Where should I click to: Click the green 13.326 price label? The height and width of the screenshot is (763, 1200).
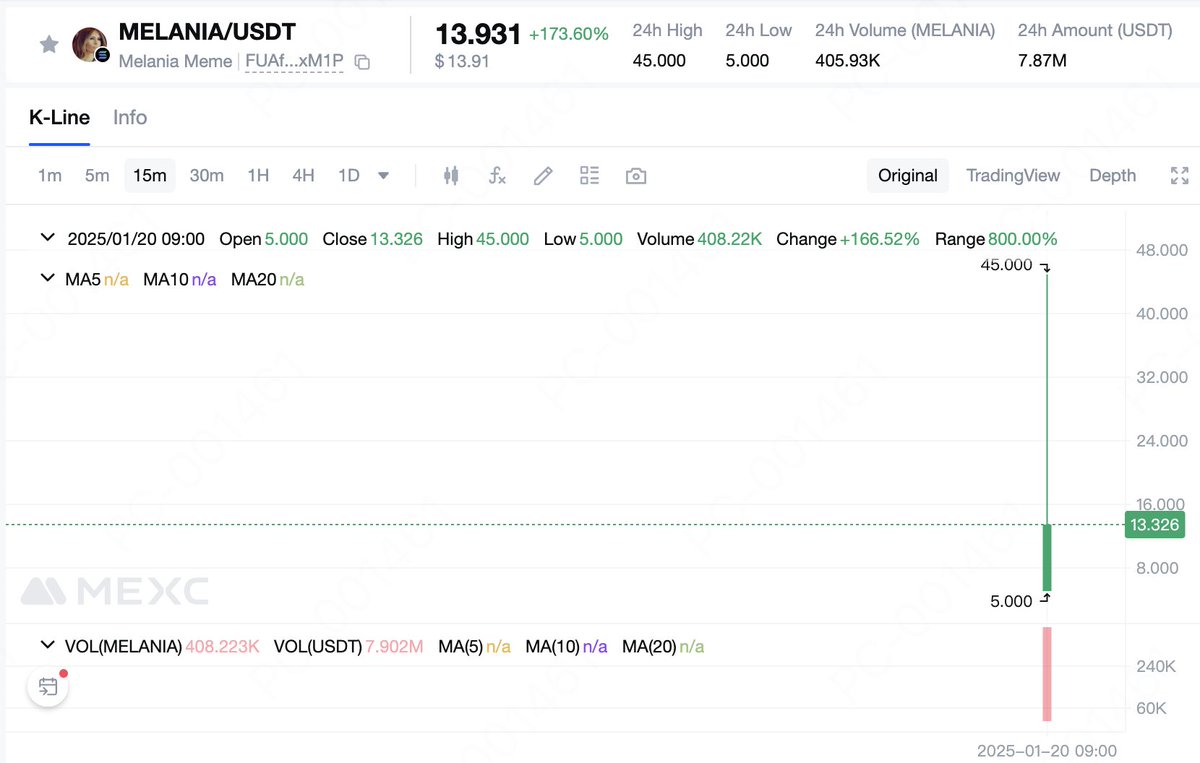click(1154, 525)
